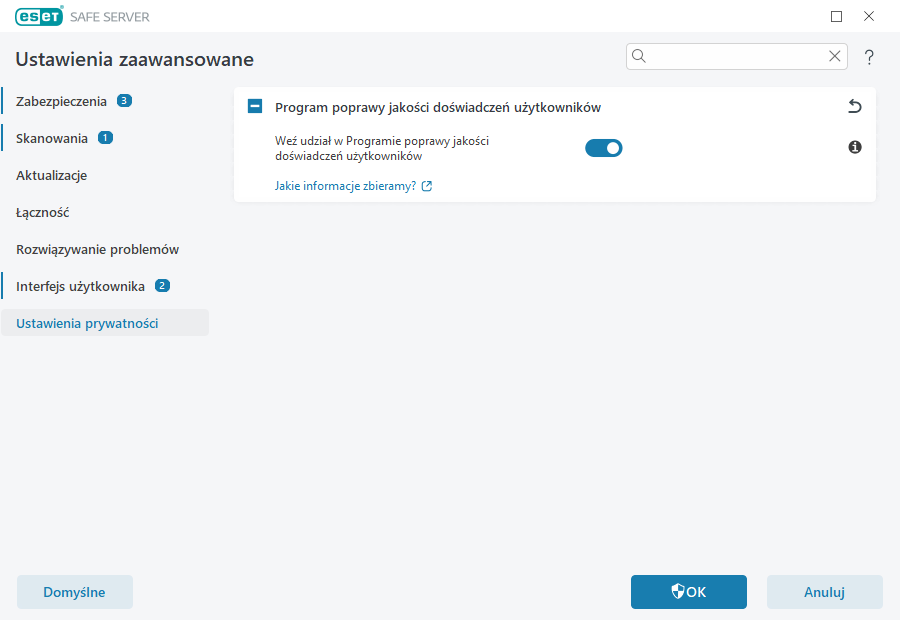900x620 pixels.
Task: Select Zabezpieczenia in the sidebar
Action: (63, 100)
